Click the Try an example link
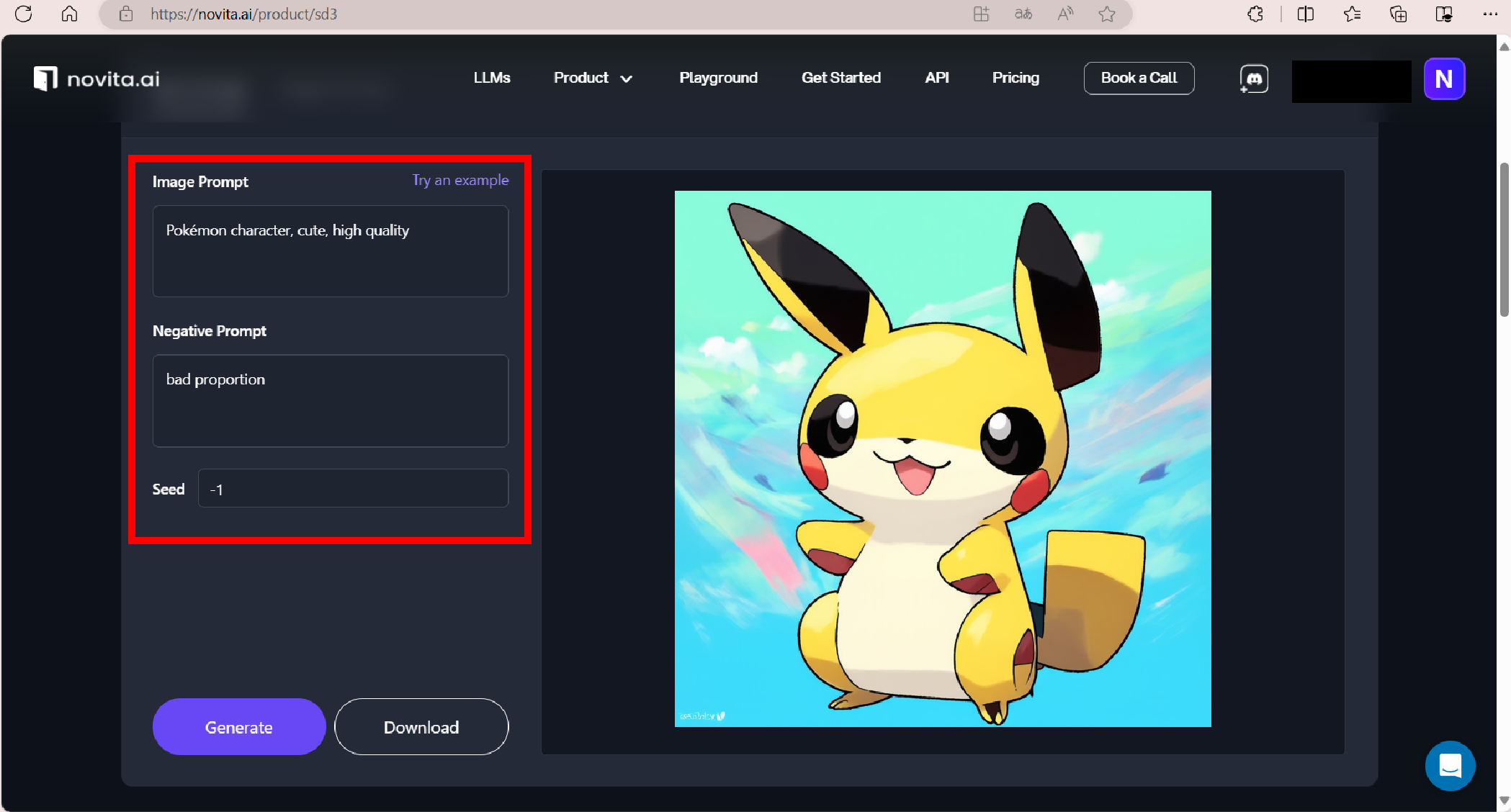Viewport: 1511px width, 812px height. pyautogui.click(x=460, y=180)
